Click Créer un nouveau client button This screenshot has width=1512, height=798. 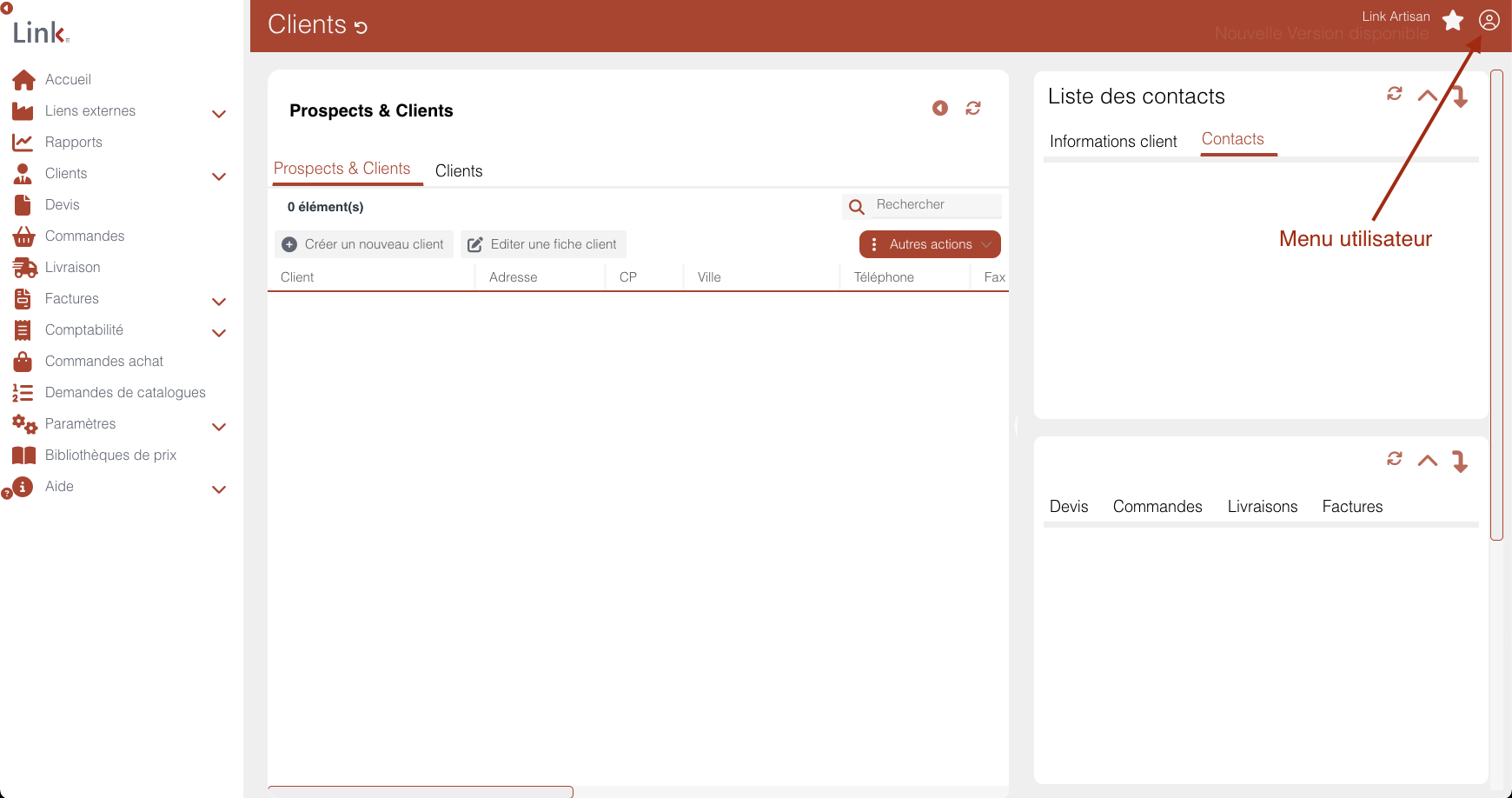click(364, 244)
